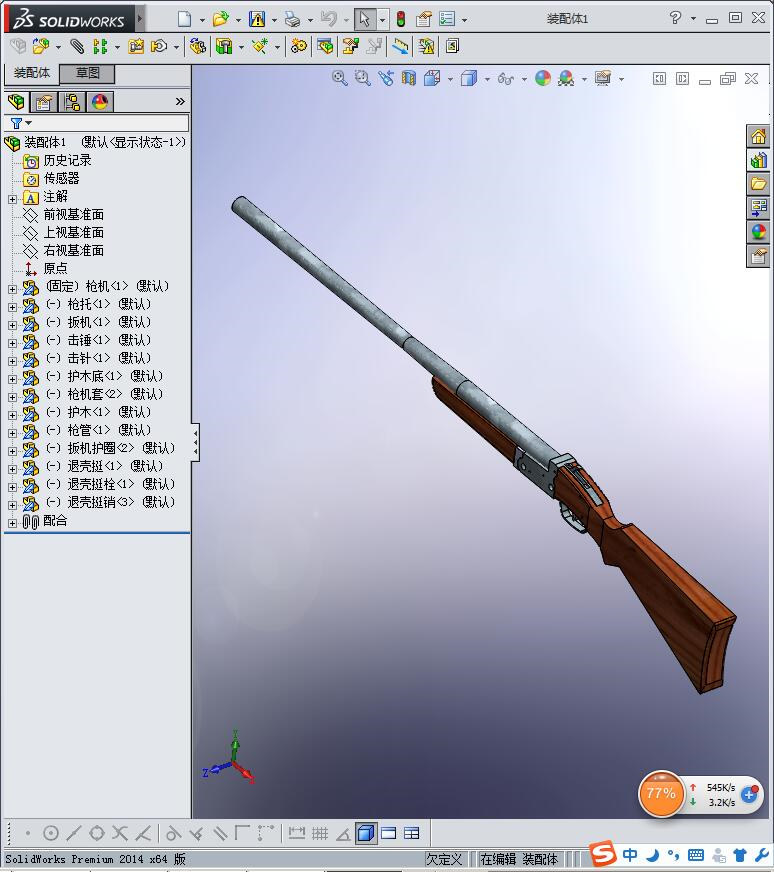The height and width of the screenshot is (872, 774).
Task: Click the Mate paperclip toolbar icon
Action: click(x=77, y=46)
